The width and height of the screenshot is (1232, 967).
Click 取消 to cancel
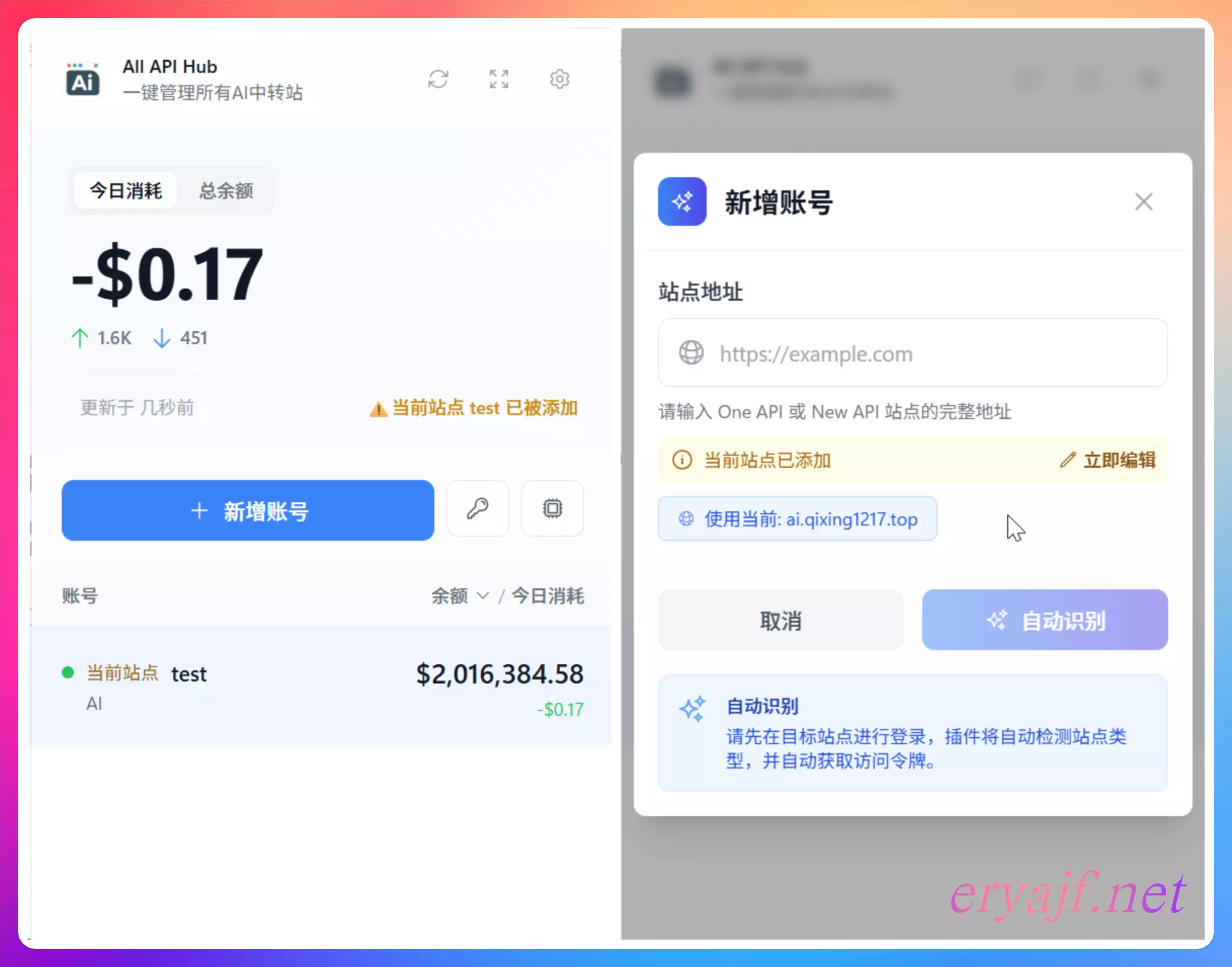[x=781, y=621]
